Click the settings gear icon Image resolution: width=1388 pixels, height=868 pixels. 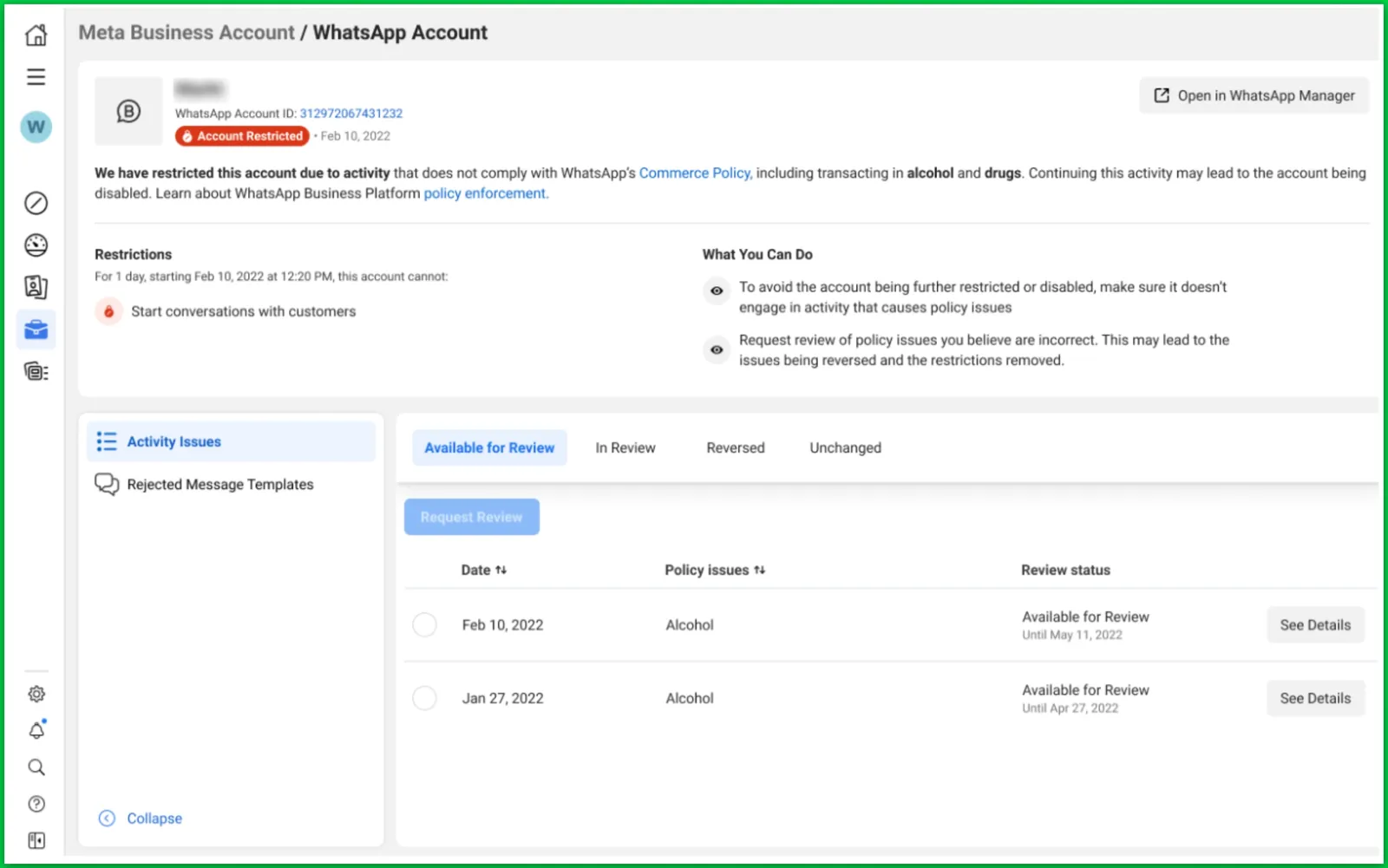[36, 694]
